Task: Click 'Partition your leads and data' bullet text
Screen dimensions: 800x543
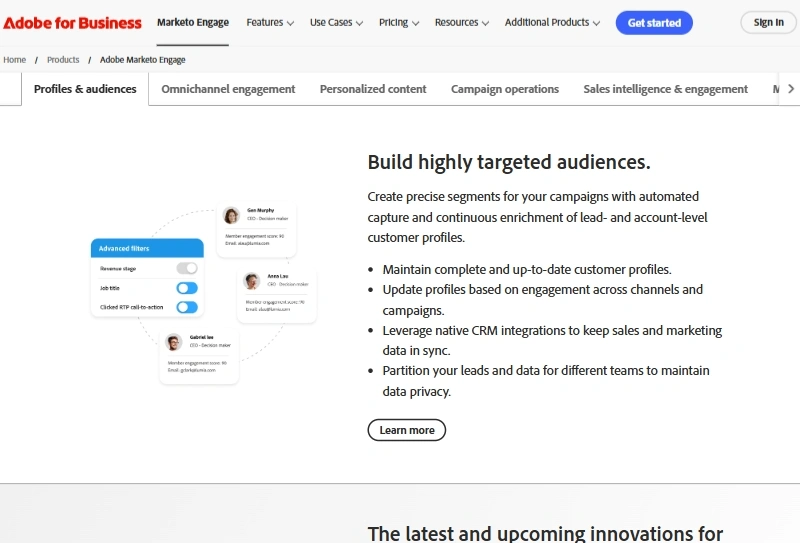Action: tap(546, 381)
